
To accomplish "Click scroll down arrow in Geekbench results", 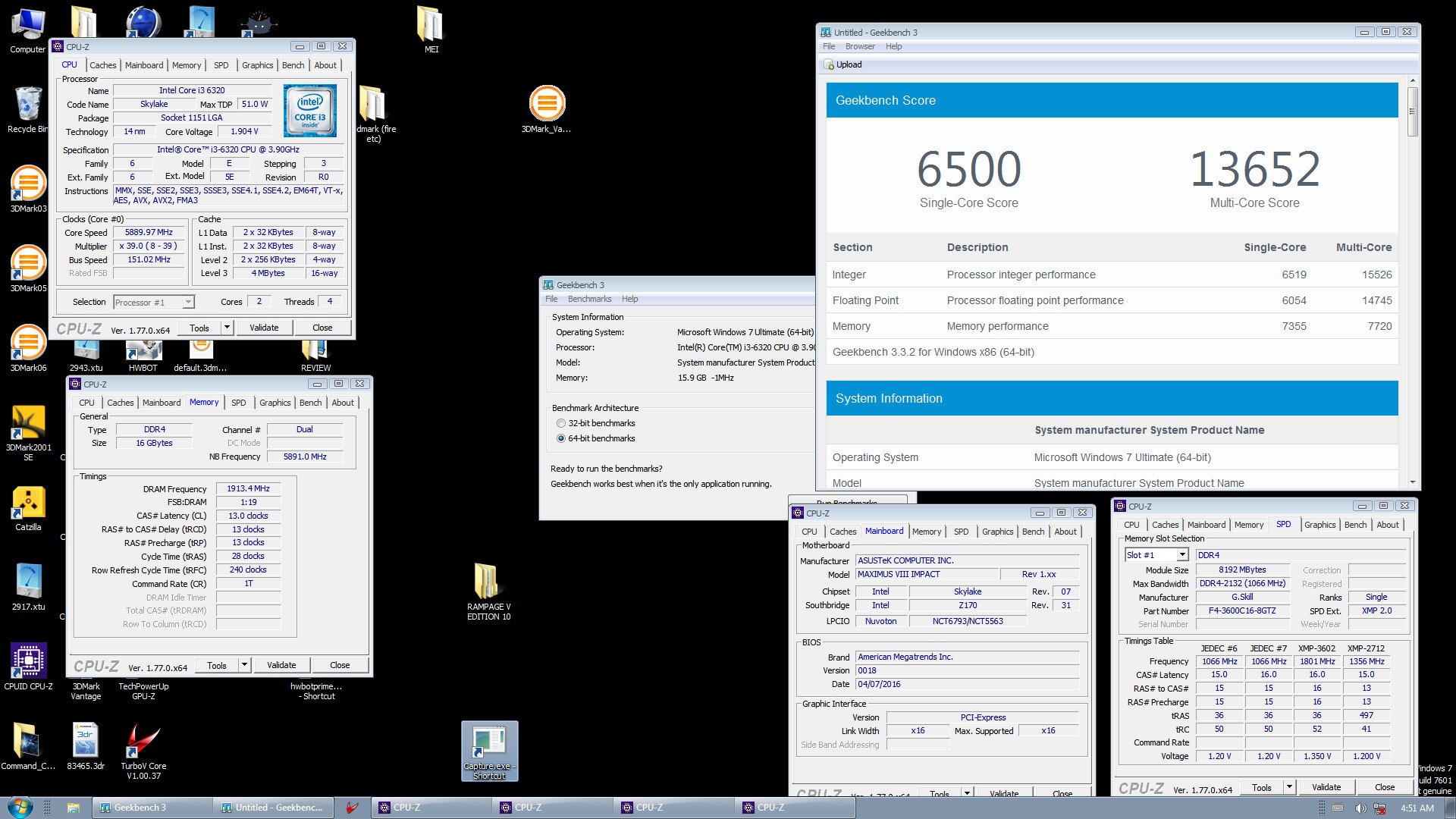I will click(x=1412, y=482).
